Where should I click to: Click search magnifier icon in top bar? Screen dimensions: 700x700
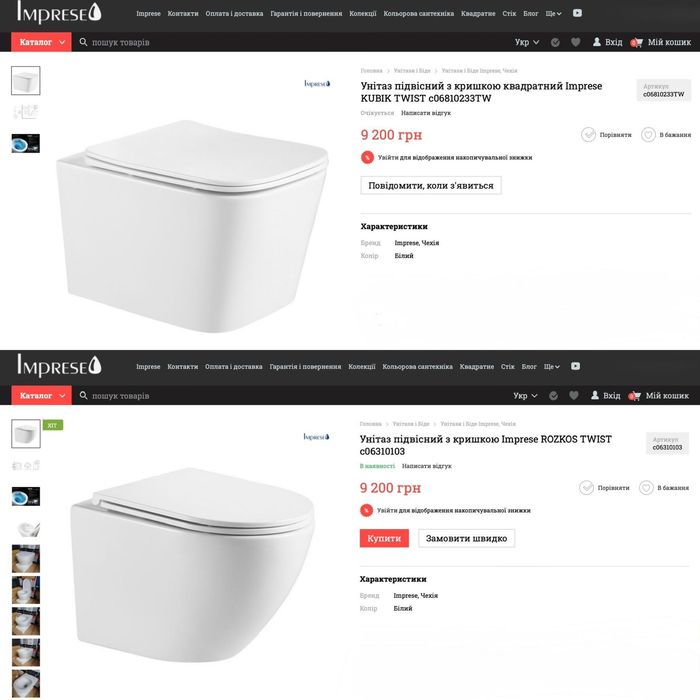coord(83,42)
